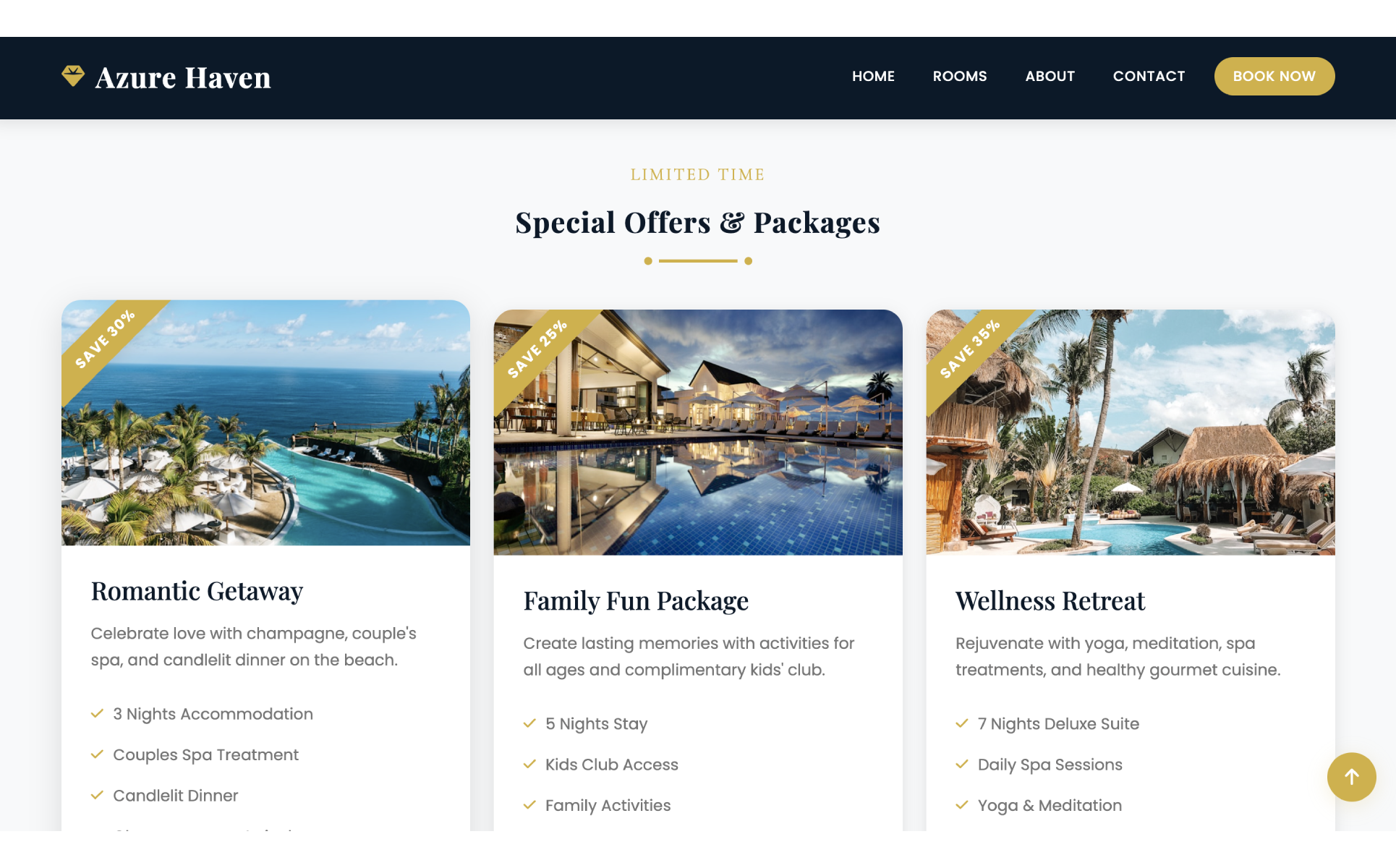The width and height of the screenshot is (1396, 868).
Task: Click the Save 30% ribbon badge
Action: tap(105, 340)
